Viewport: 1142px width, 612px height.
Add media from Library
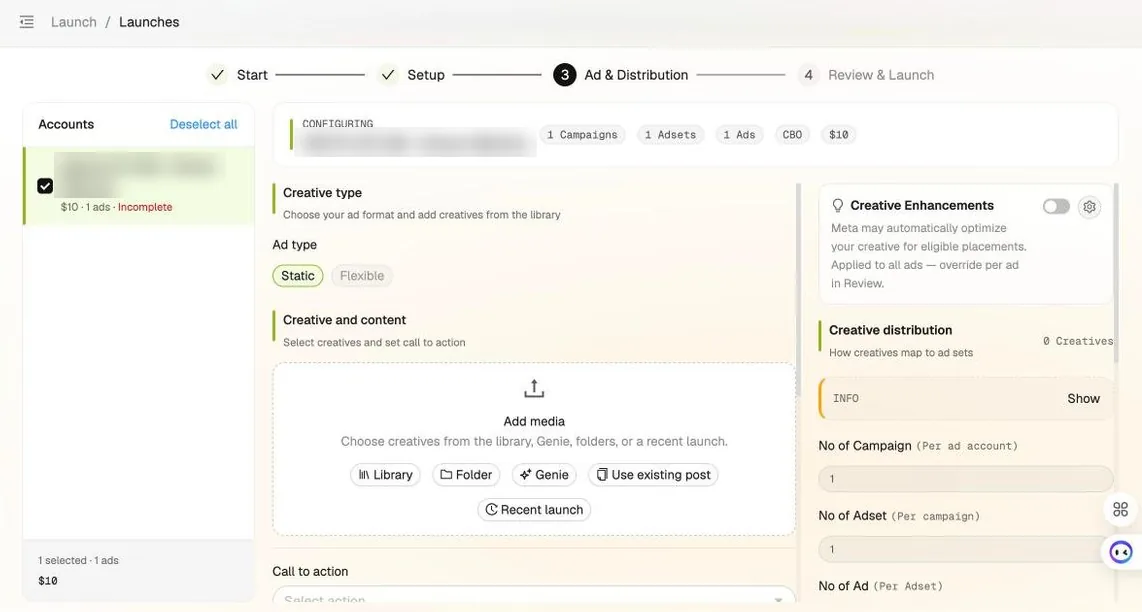385,474
